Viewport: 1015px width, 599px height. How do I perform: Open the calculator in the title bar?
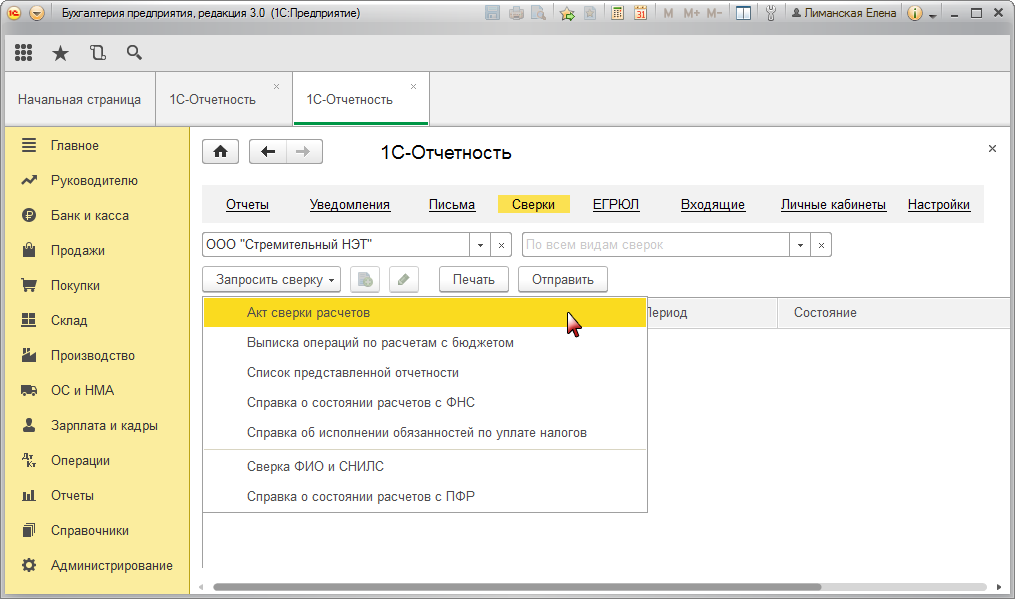pyautogui.click(x=618, y=14)
